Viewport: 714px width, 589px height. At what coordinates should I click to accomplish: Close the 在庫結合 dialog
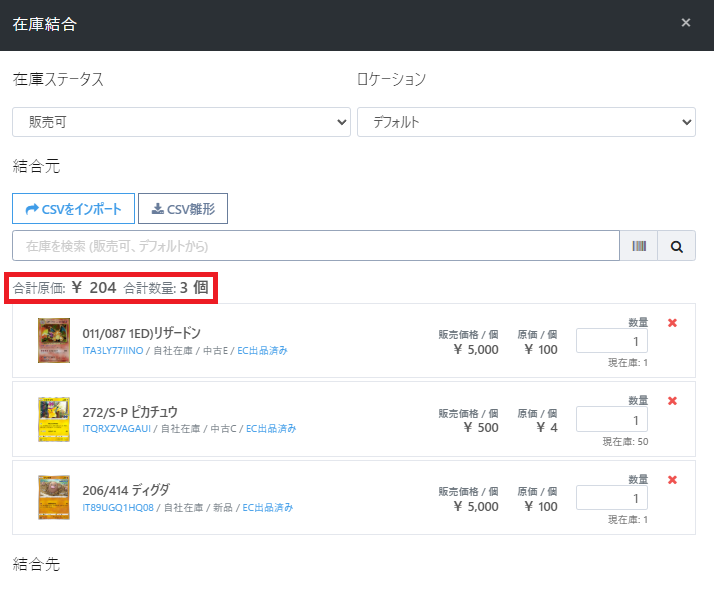pyautogui.click(x=685, y=23)
